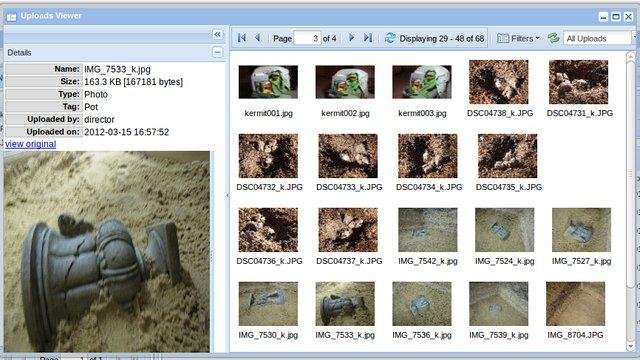The height and width of the screenshot is (360, 640).
Task: Open the view original link
Action: point(31,144)
